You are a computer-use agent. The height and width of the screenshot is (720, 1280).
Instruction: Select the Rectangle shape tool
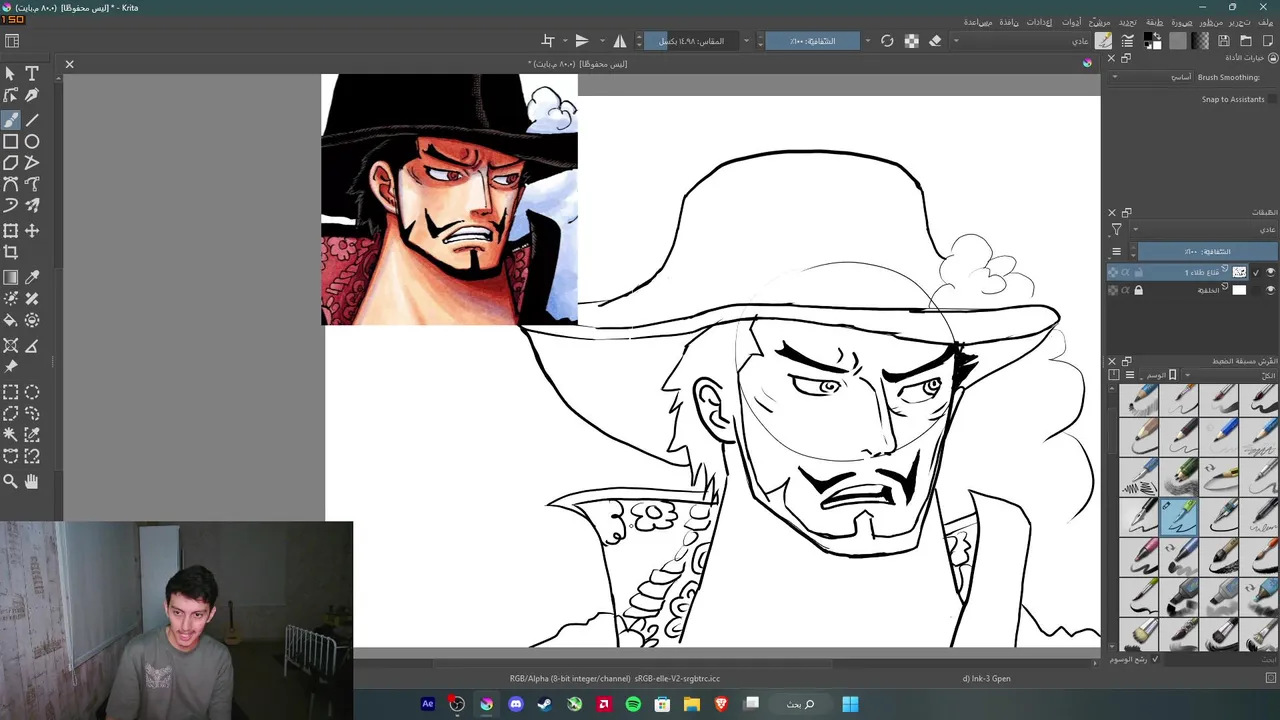pos(10,141)
